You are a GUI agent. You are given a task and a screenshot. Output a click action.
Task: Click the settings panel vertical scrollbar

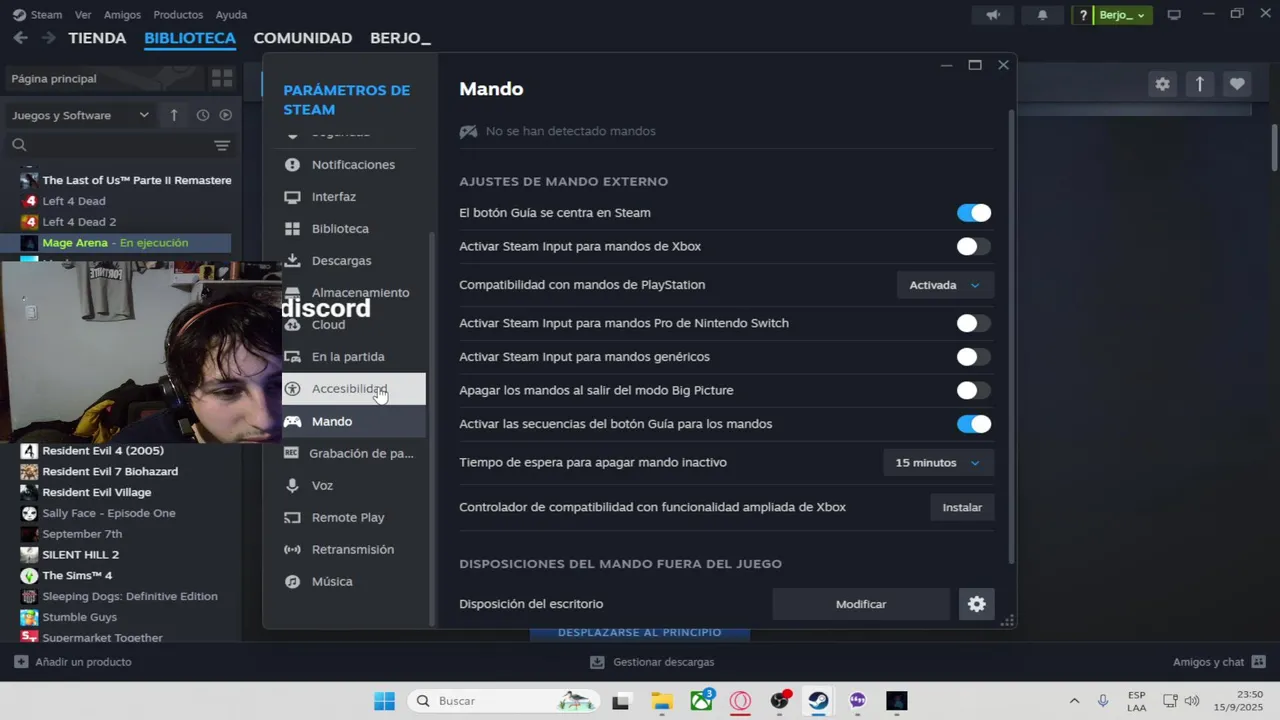1012,335
